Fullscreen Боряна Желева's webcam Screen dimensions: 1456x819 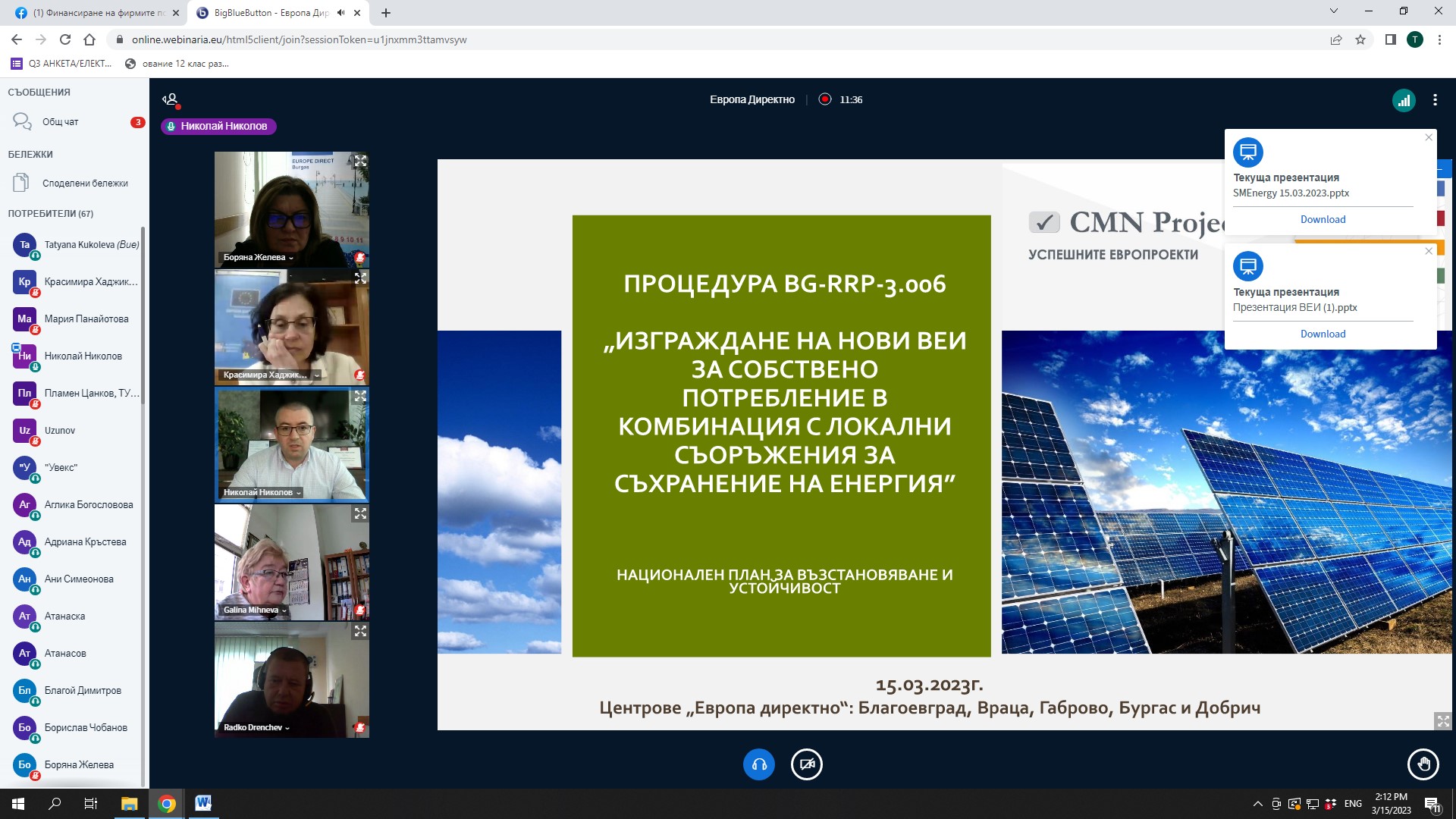coord(361,161)
